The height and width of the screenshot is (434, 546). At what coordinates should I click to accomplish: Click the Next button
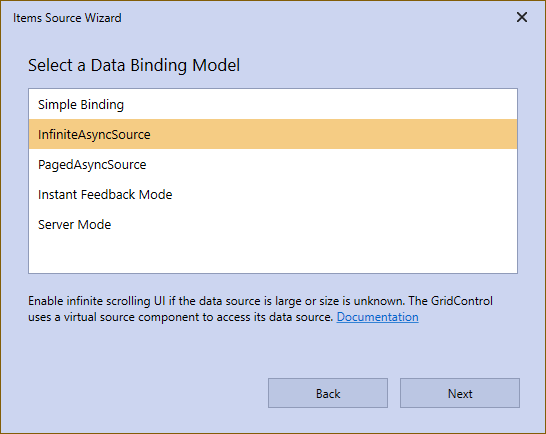(460, 393)
